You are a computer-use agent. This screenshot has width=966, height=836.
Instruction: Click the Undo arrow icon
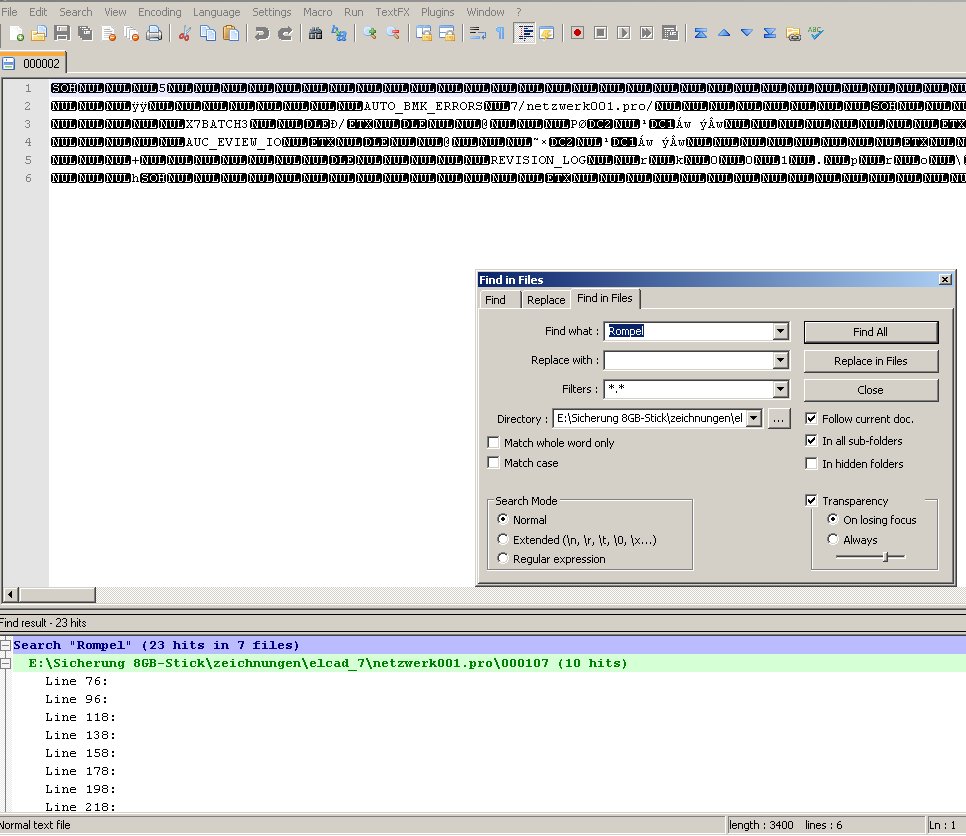click(261, 33)
